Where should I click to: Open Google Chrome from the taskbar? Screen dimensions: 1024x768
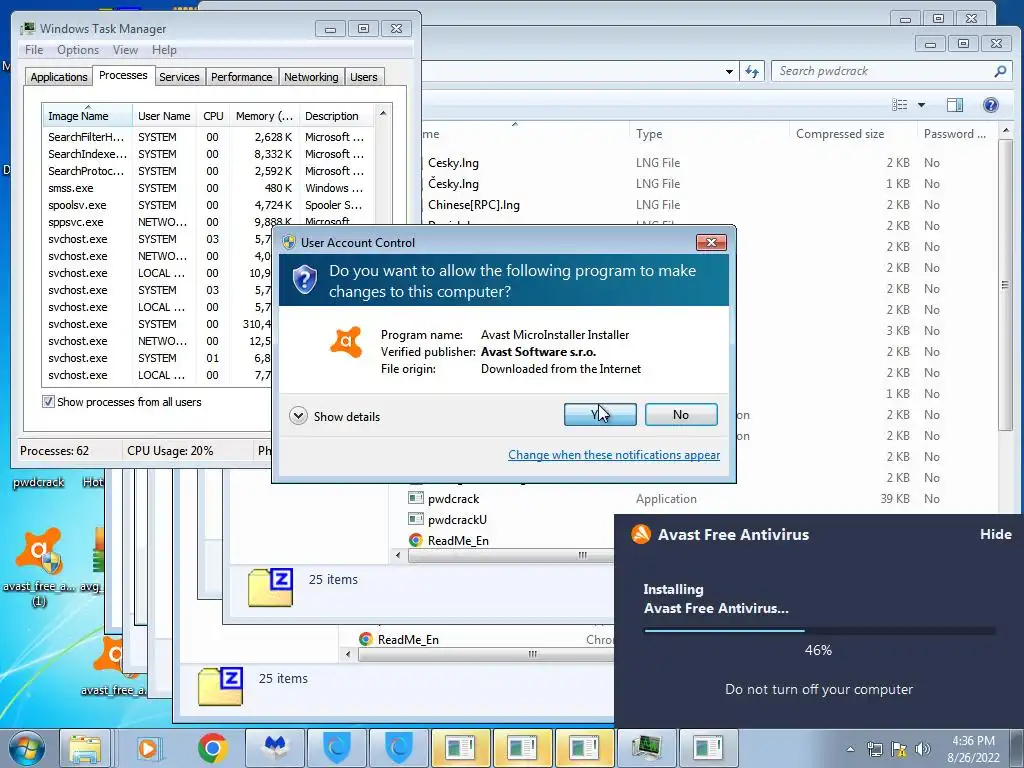(x=212, y=748)
